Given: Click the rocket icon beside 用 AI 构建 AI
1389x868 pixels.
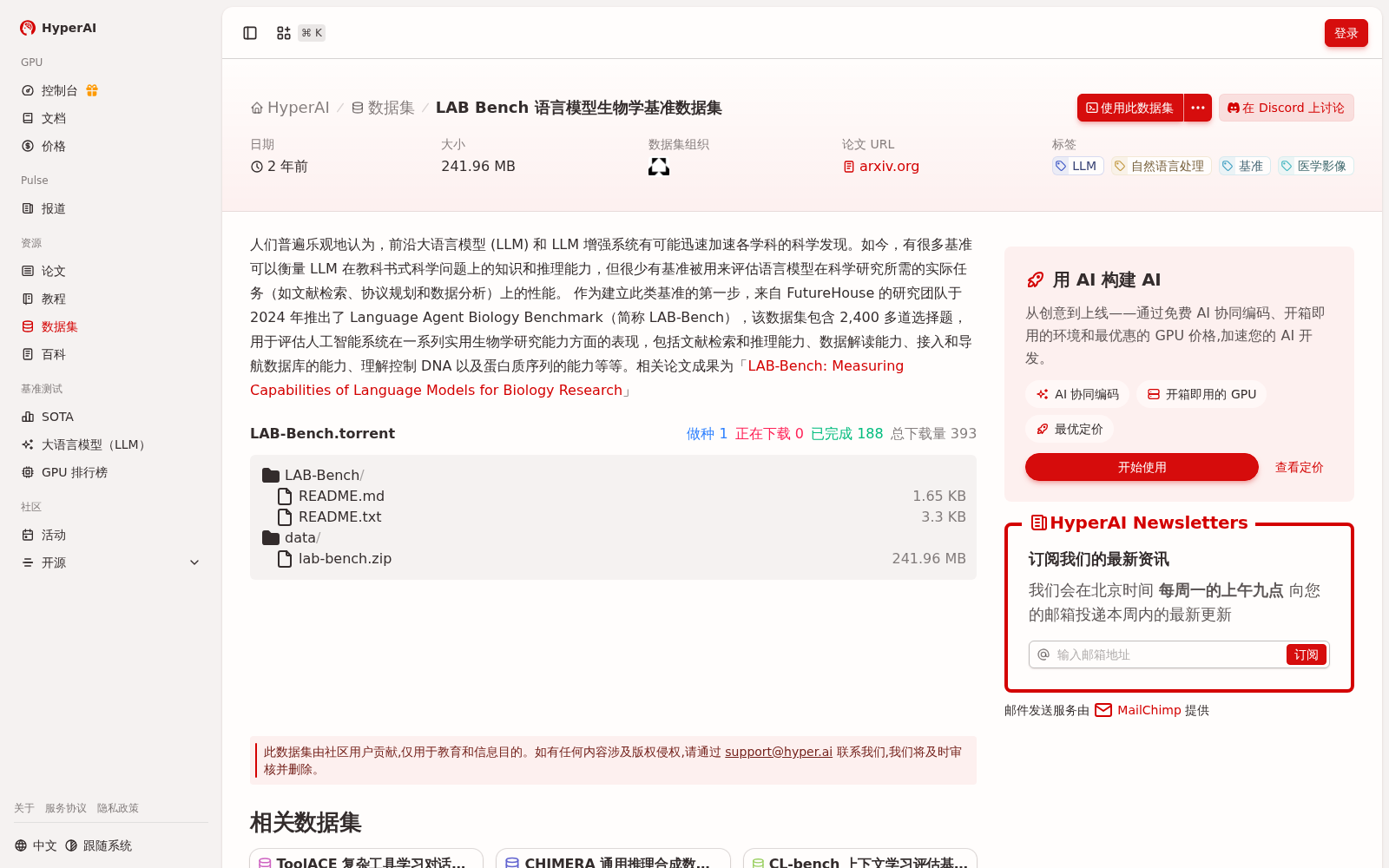Looking at the screenshot, I should point(1036,279).
